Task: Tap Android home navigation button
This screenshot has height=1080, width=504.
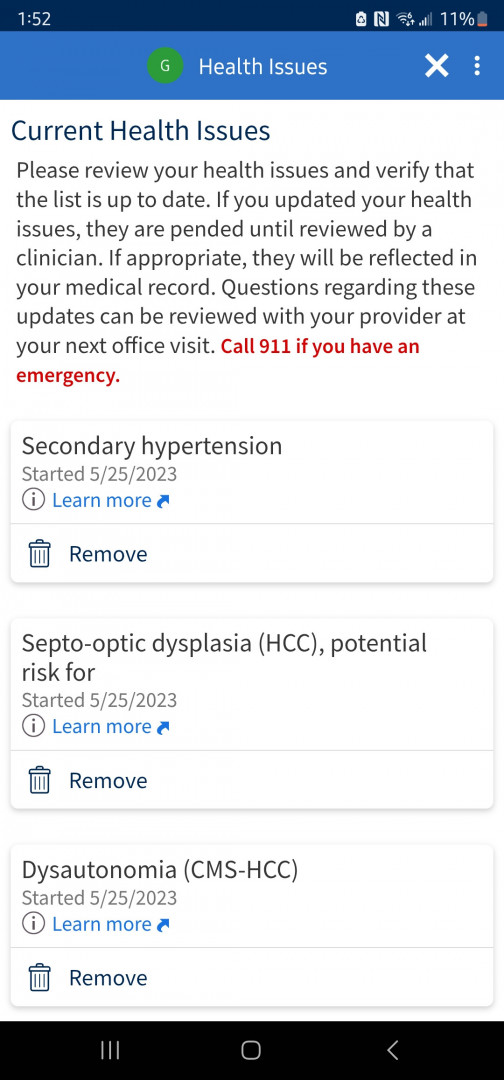Action: click(x=251, y=1050)
